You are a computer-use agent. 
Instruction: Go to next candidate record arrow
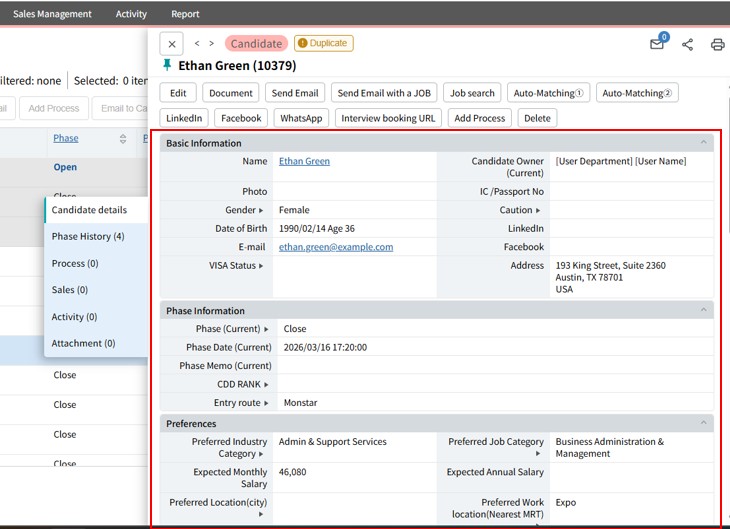point(211,44)
